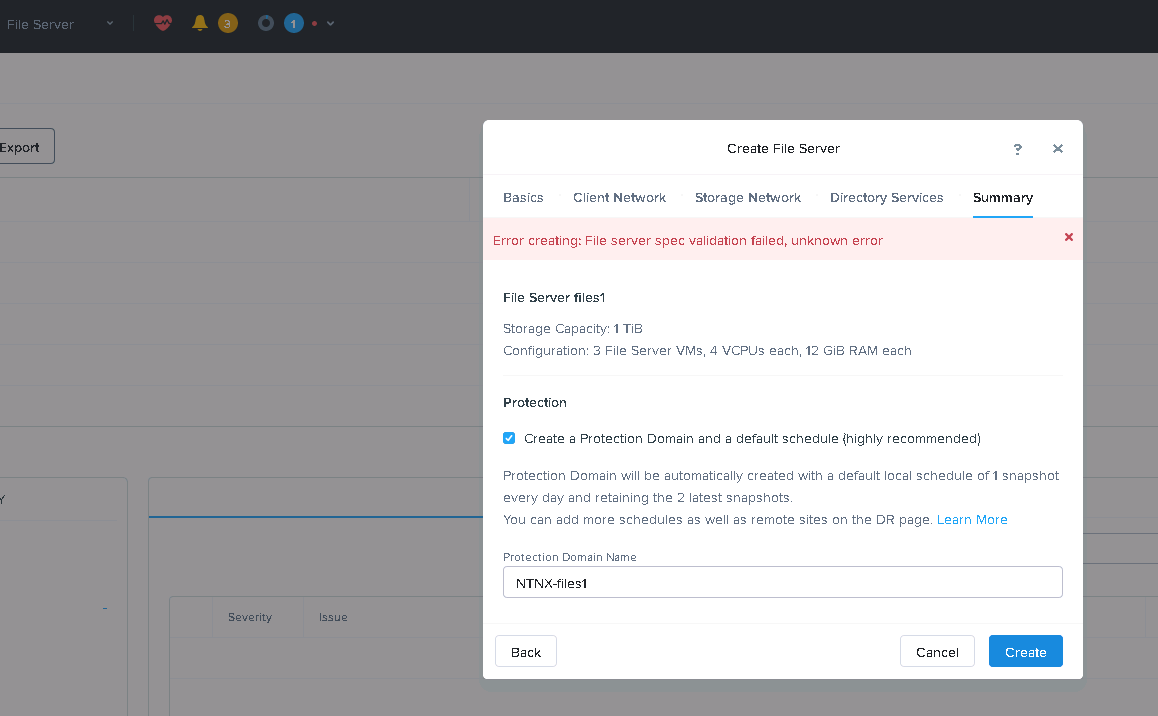The height and width of the screenshot is (716, 1158).
Task: Click the help question mark in dialog
Action: pyautogui.click(x=1018, y=149)
